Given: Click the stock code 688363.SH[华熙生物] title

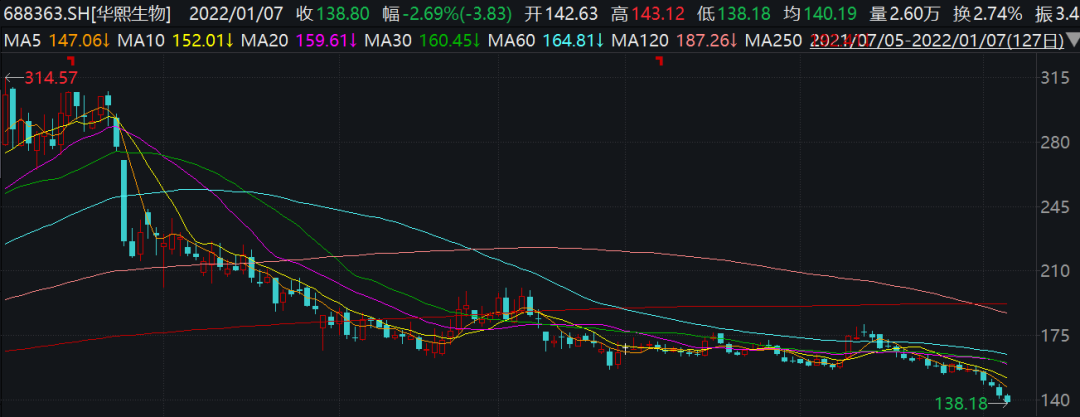Looking at the screenshot, I should pyautogui.click(x=87, y=13).
